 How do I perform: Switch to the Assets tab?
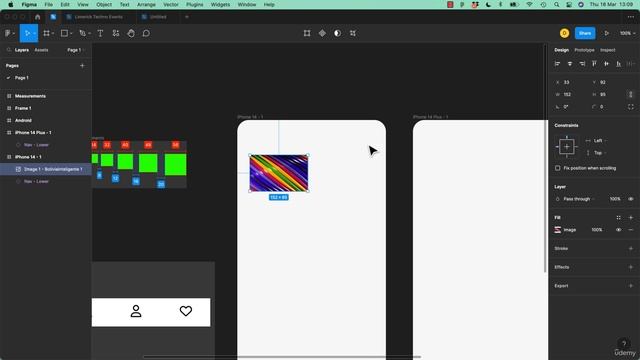tap(41, 50)
